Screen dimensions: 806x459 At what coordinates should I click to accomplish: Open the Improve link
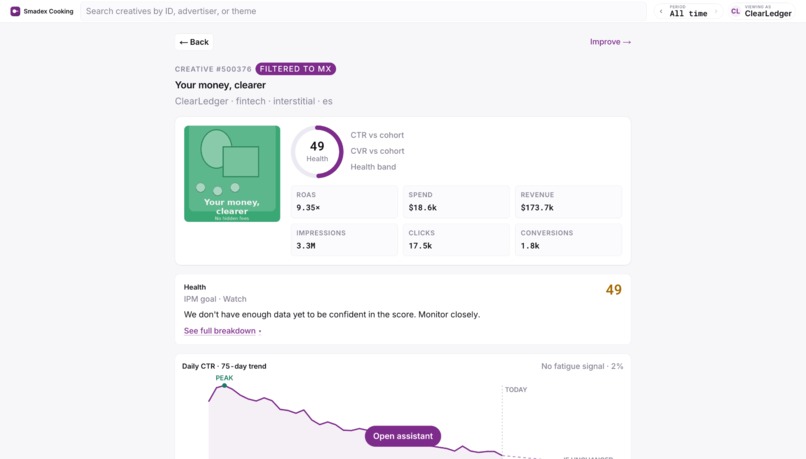610,42
